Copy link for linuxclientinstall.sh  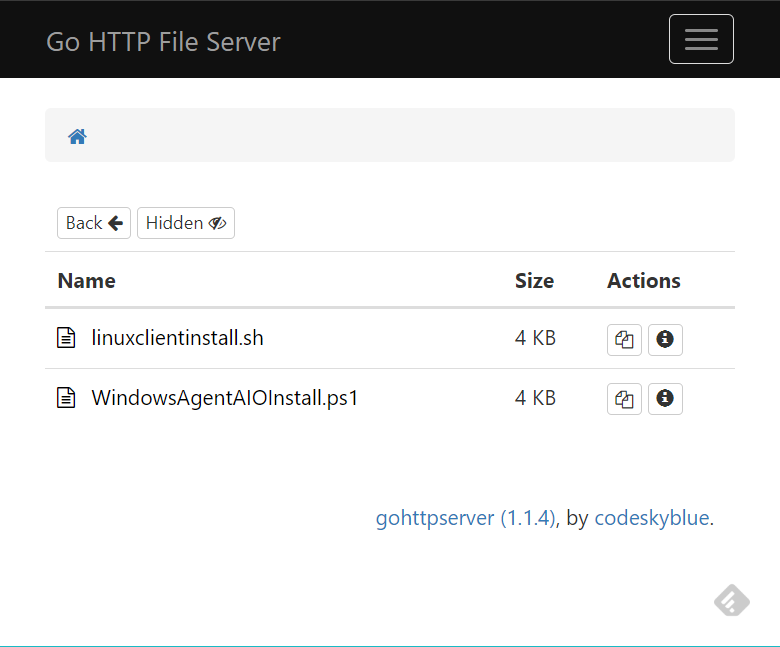pyautogui.click(x=624, y=340)
